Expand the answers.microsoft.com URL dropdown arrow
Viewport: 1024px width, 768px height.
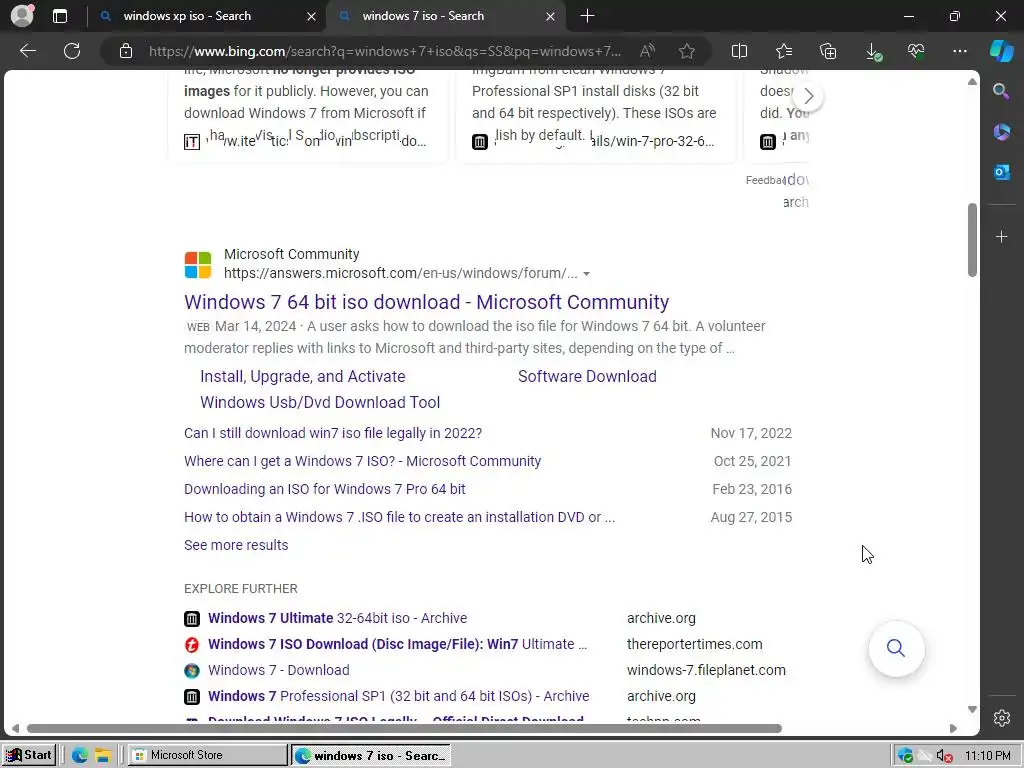(586, 274)
